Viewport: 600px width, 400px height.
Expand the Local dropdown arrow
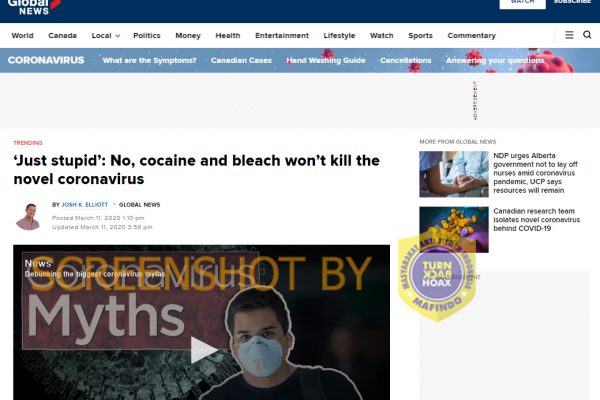point(118,36)
